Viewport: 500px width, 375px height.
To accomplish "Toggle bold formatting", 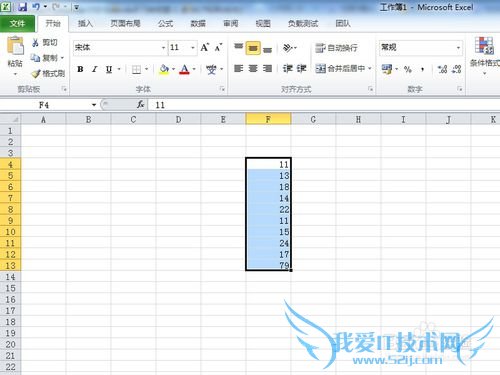I will tap(80, 69).
